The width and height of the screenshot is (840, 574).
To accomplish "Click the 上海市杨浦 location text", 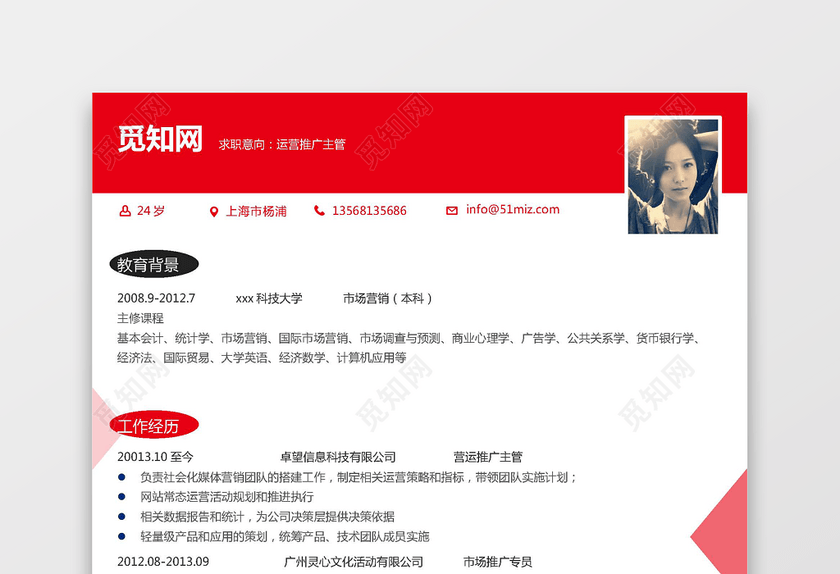I will pos(256,212).
